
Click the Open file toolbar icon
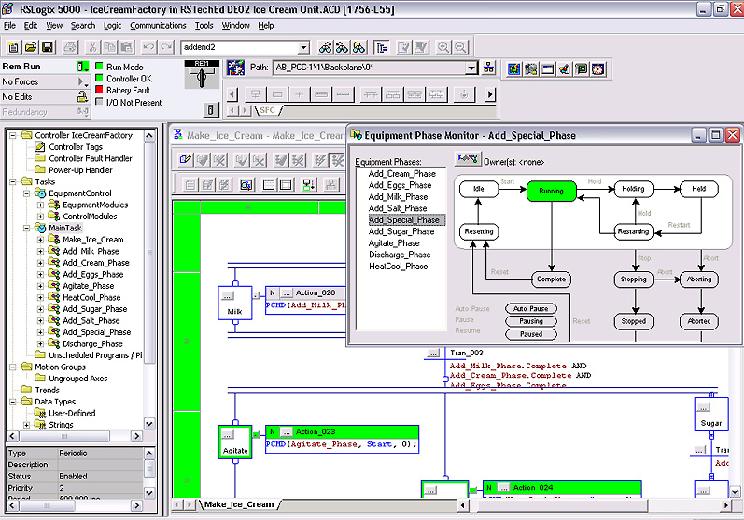coord(30,47)
